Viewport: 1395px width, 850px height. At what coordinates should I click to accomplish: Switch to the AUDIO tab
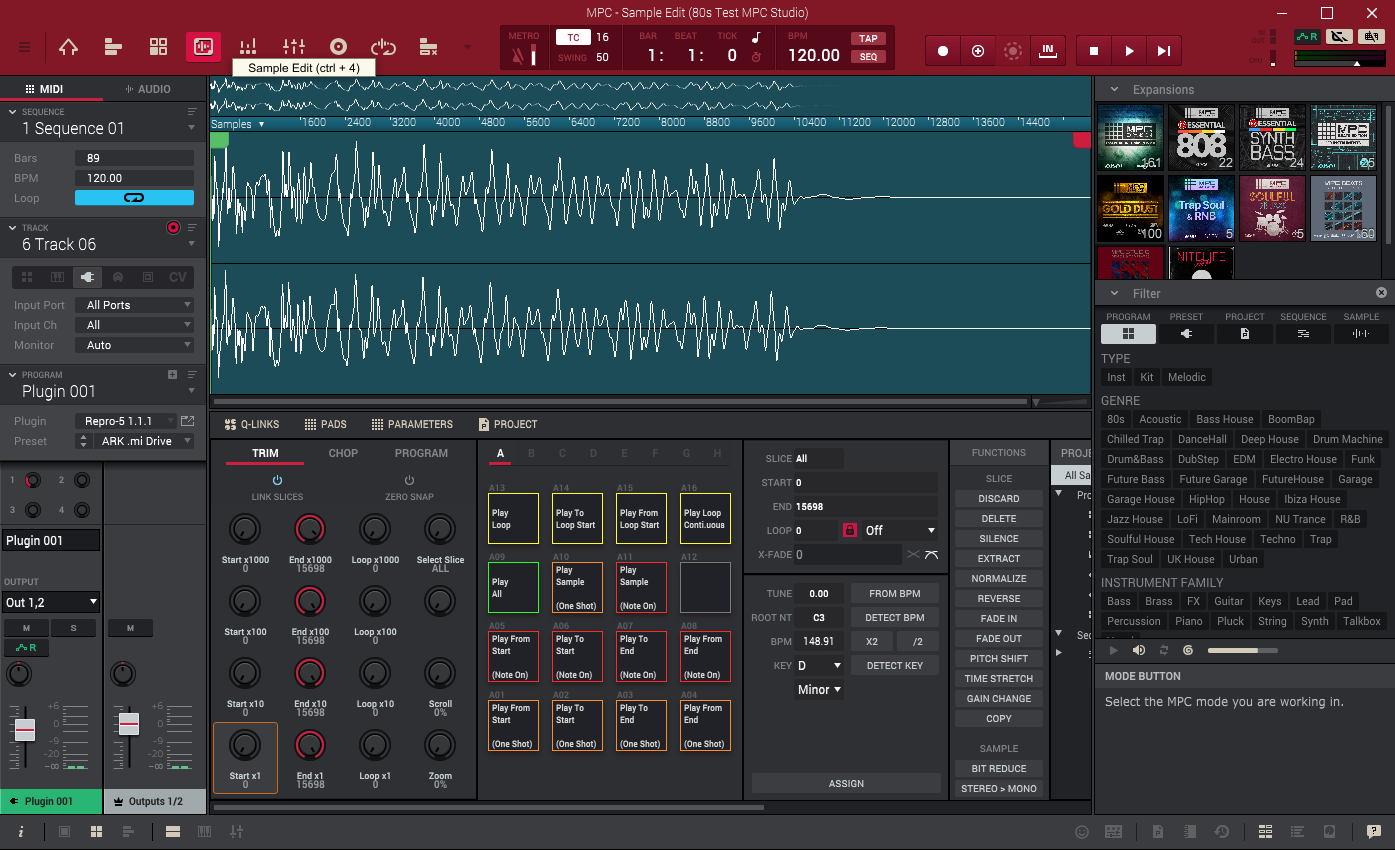(x=148, y=89)
